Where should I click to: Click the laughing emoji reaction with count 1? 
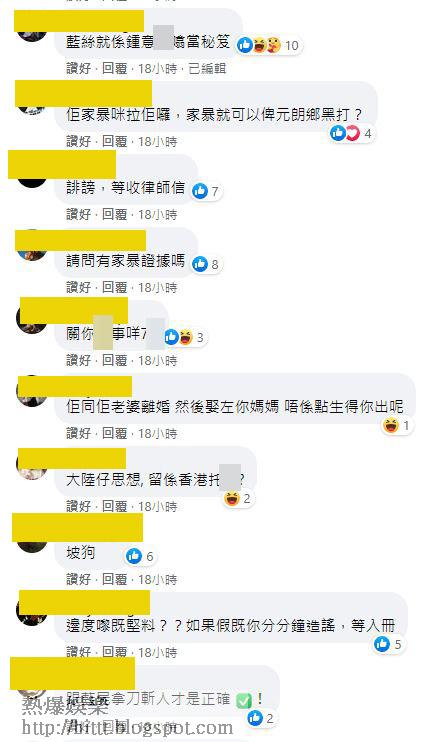[391, 425]
